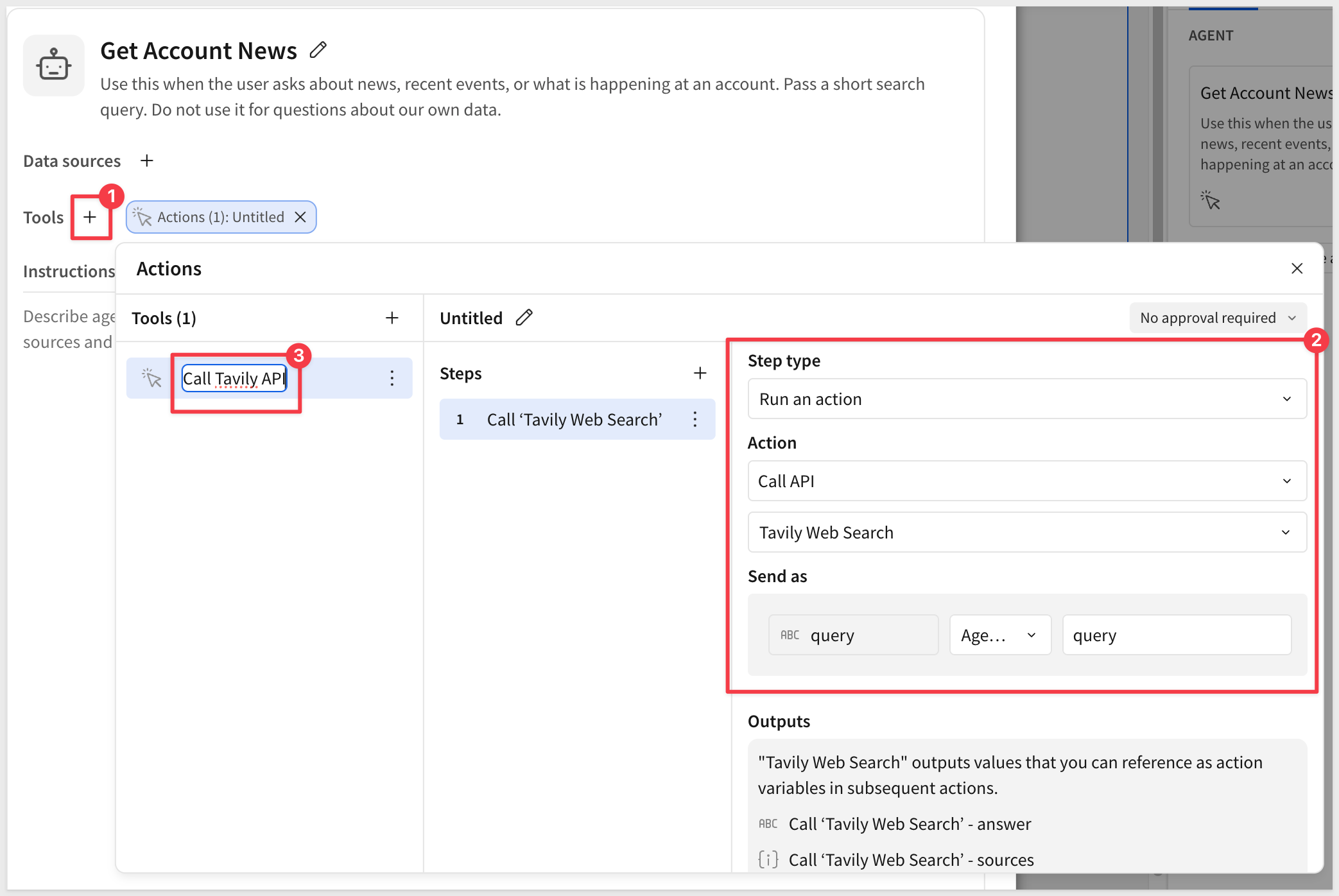Click the Call Tavily API name field

point(234,378)
